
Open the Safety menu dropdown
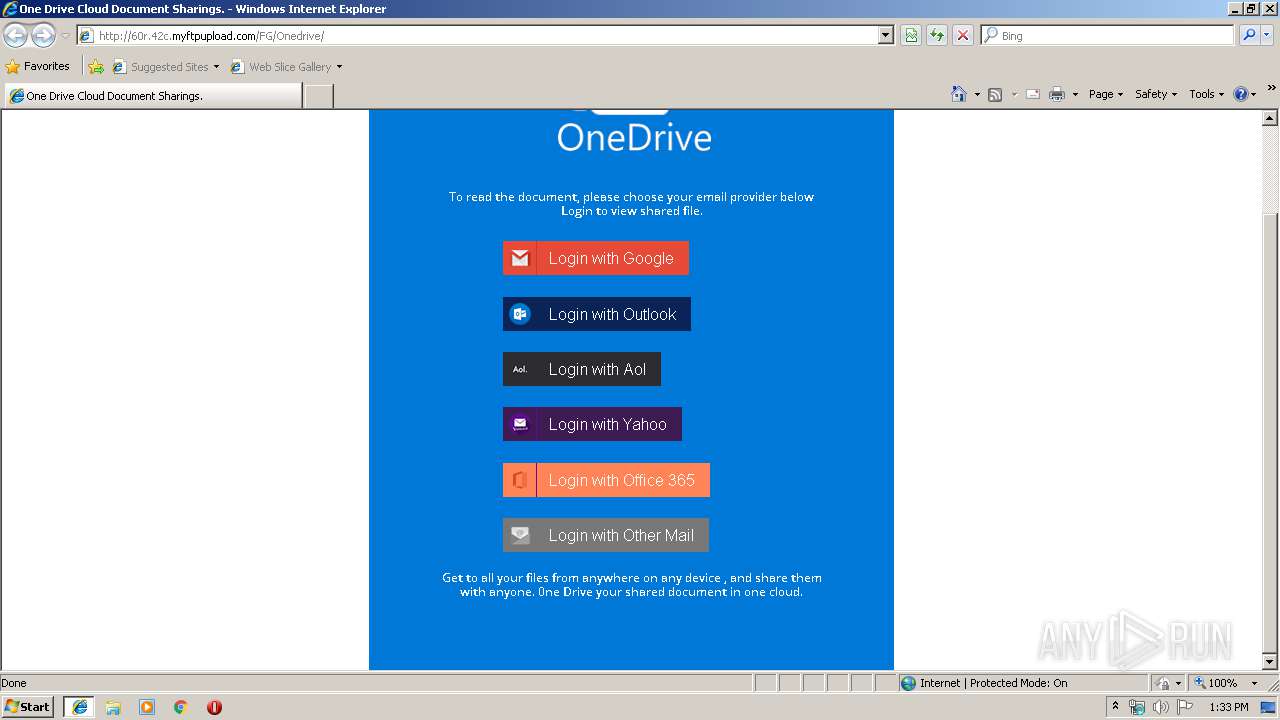pos(1155,94)
